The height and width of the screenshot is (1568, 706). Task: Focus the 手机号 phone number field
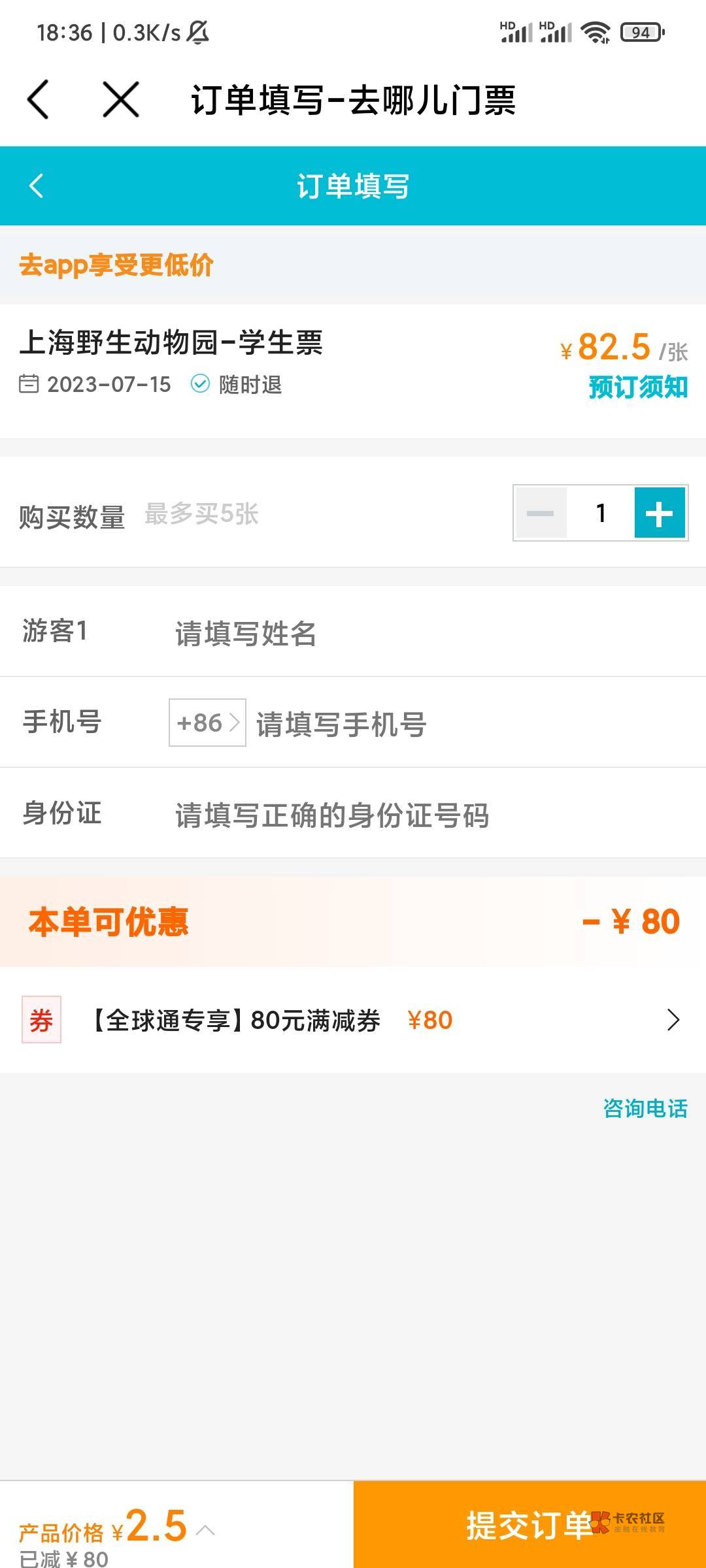(x=458, y=724)
